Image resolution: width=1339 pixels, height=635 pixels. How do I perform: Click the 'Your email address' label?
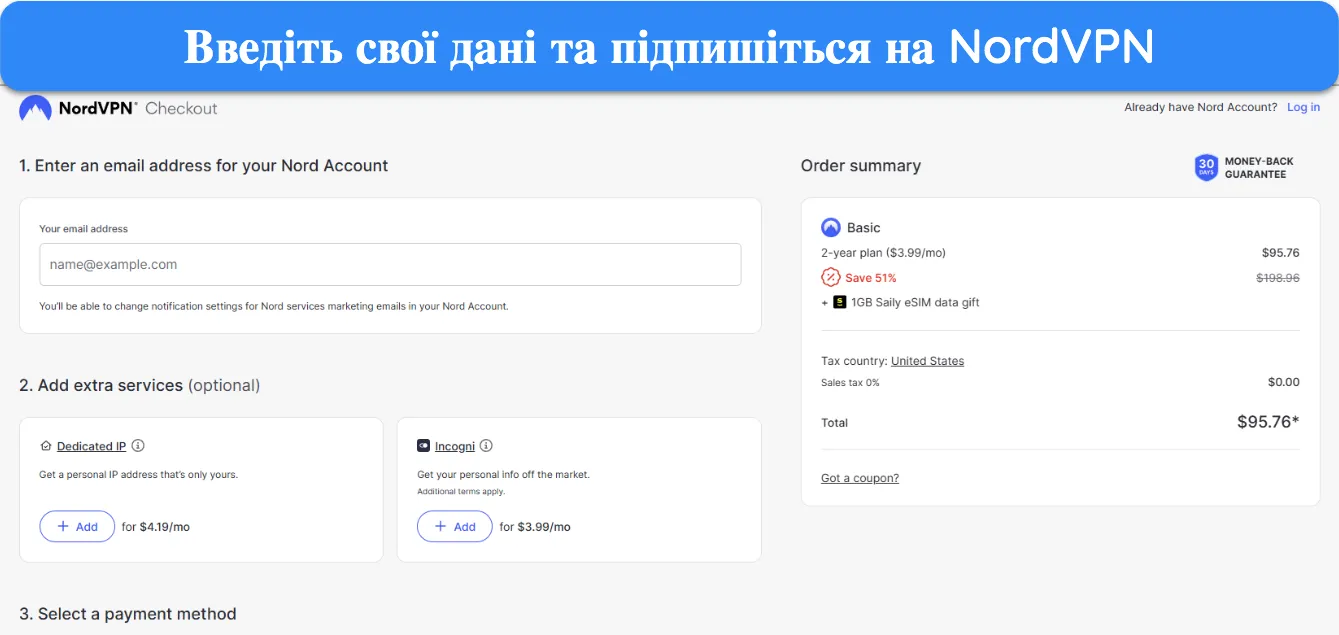pos(84,229)
